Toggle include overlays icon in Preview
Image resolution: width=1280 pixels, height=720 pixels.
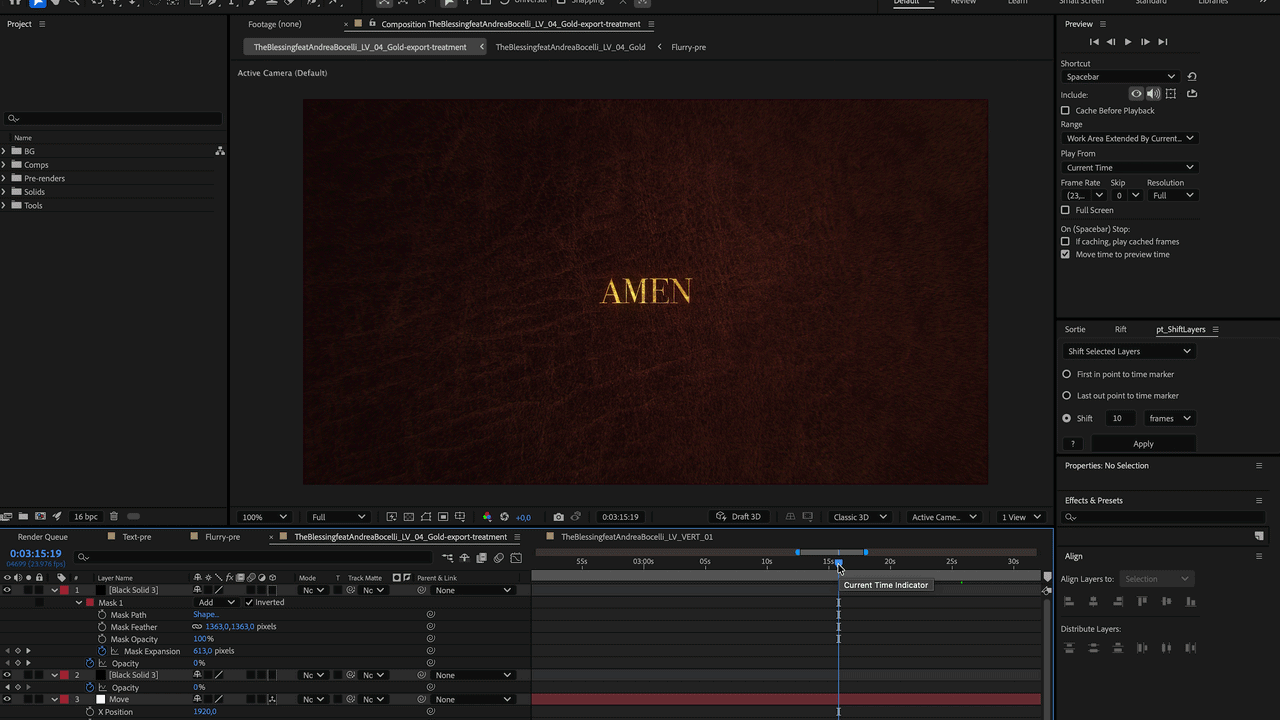1171,94
